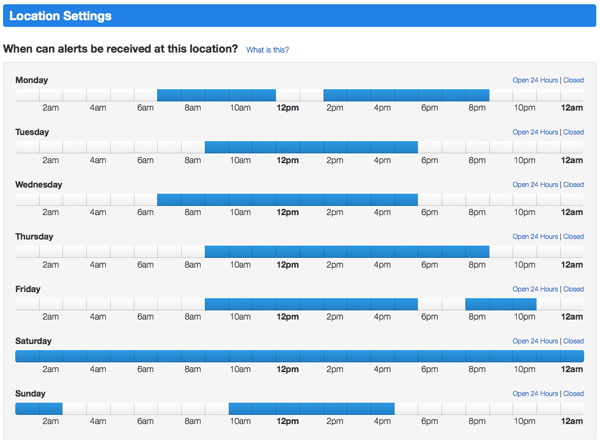This screenshot has height=443, width=600.
Task: Toggle Sunday hour block above 4pm label
Action: [x=383, y=409]
